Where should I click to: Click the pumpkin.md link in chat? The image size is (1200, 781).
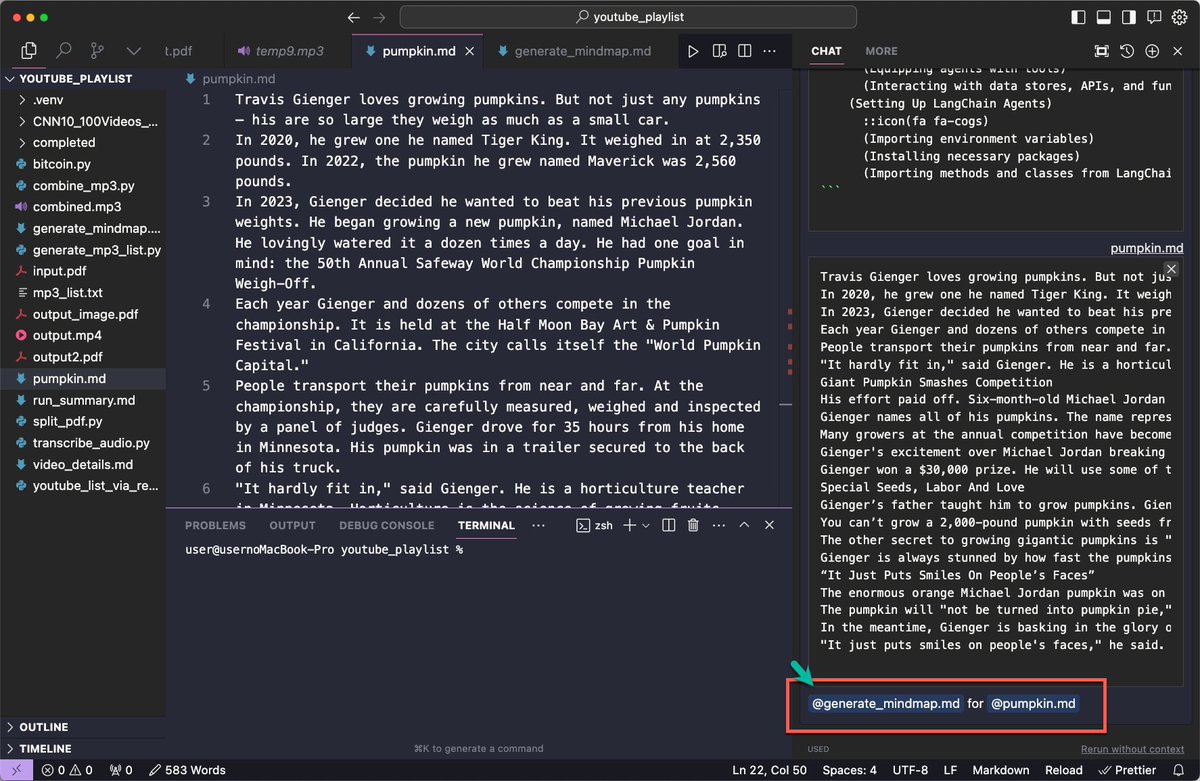(x=1147, y=248)
